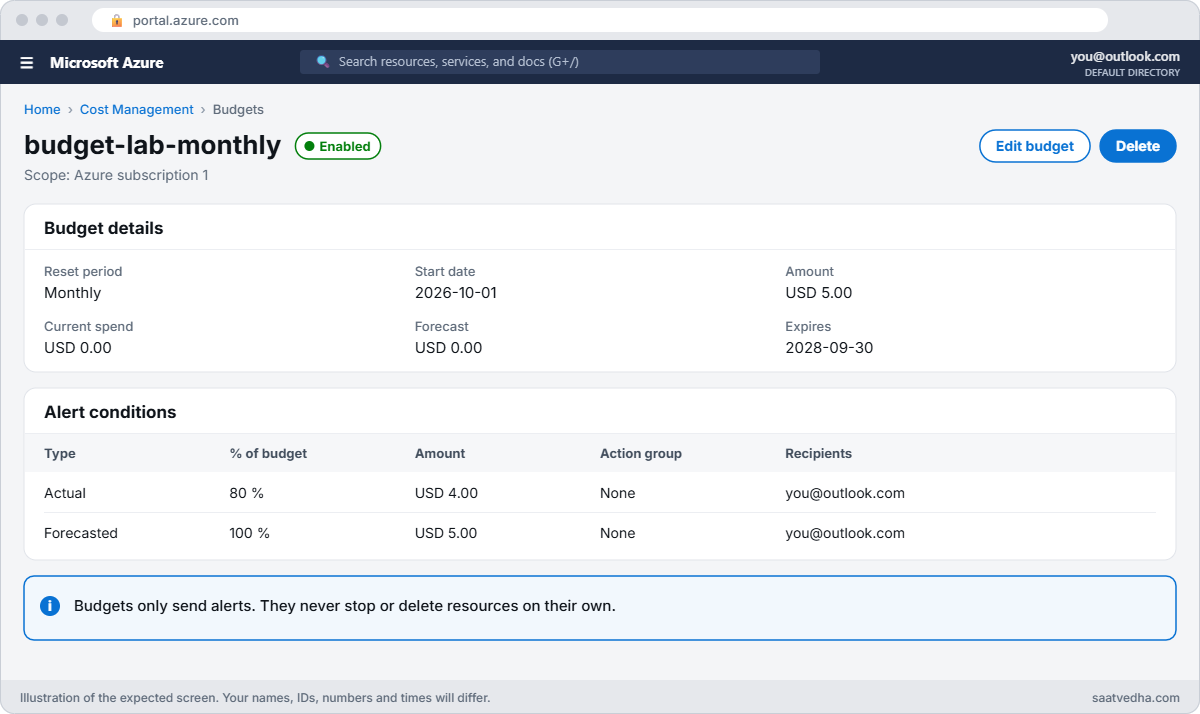Click the Expires label

point(808,326)
